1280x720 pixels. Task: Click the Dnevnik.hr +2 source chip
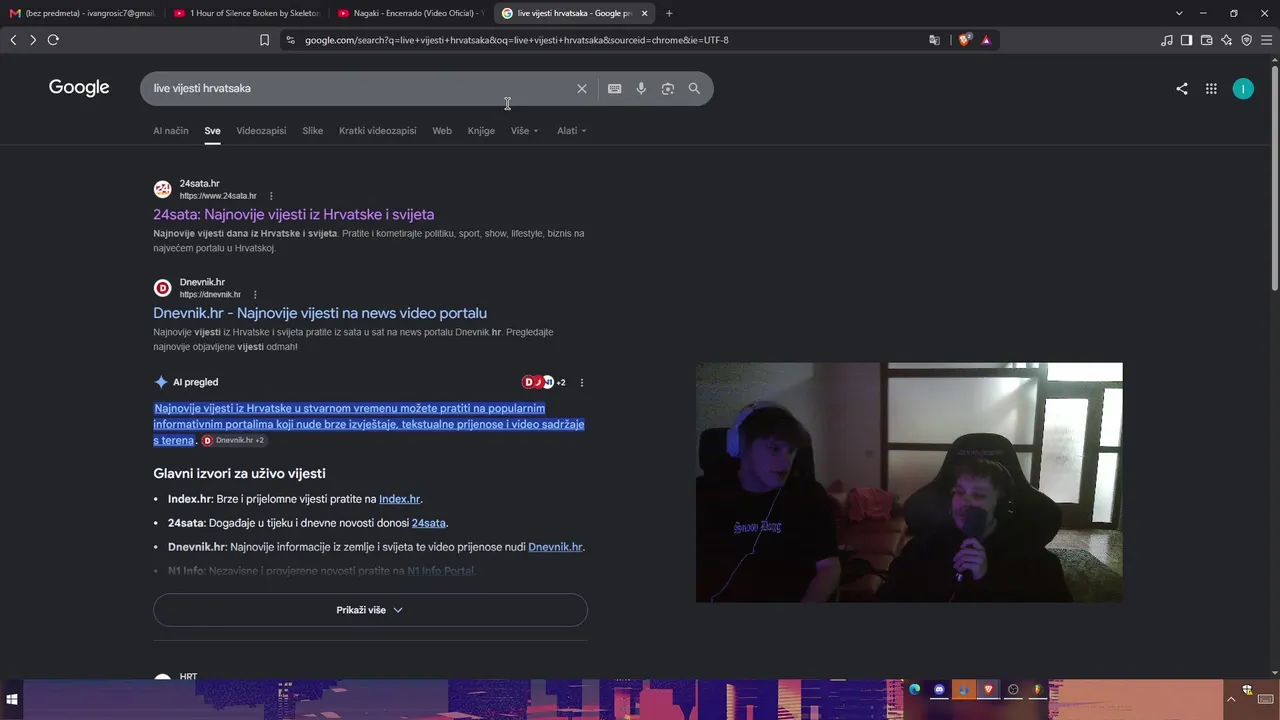pos(234,441)
